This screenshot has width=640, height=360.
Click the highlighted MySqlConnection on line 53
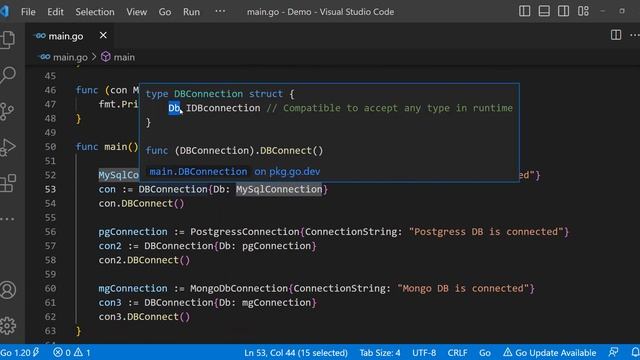(279, 189)
